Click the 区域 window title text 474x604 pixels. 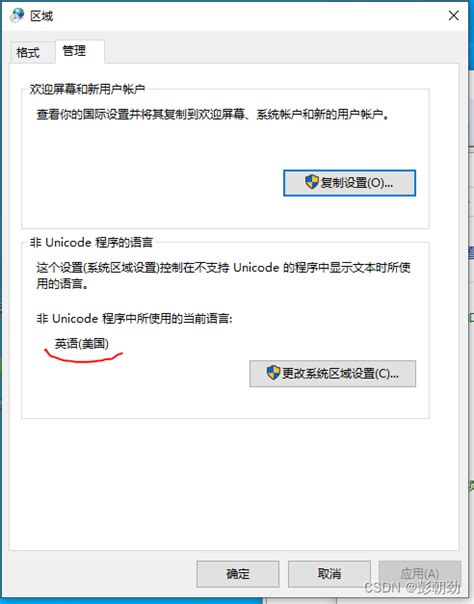coord(42,16)
